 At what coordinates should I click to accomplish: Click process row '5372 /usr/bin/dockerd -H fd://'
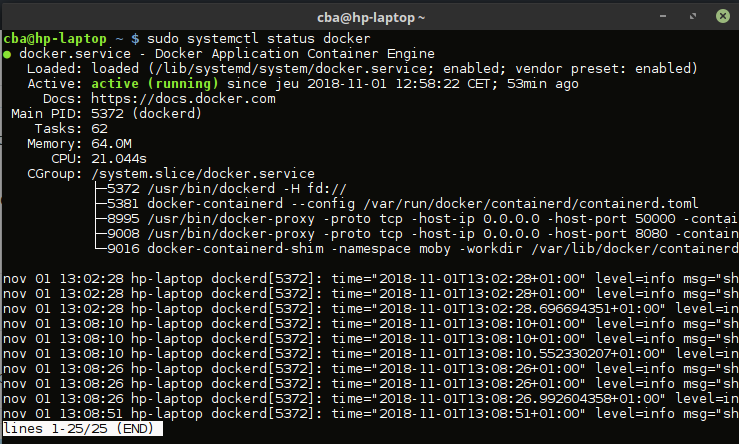[227, 189]
